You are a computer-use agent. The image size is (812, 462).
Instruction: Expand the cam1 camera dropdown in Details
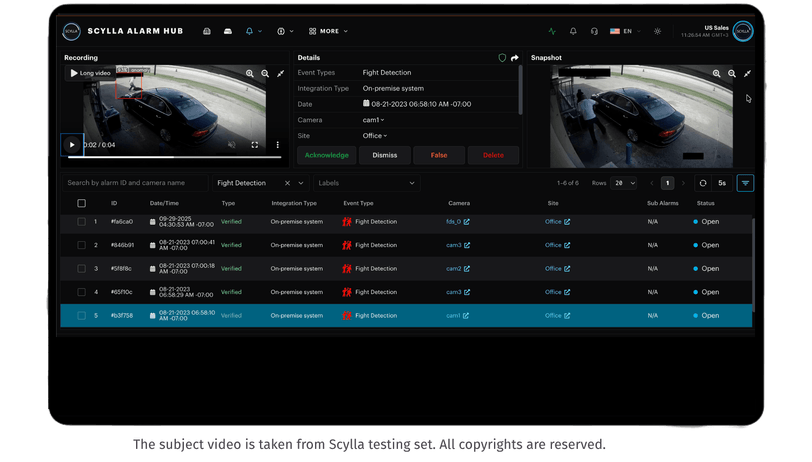[373, 120]
